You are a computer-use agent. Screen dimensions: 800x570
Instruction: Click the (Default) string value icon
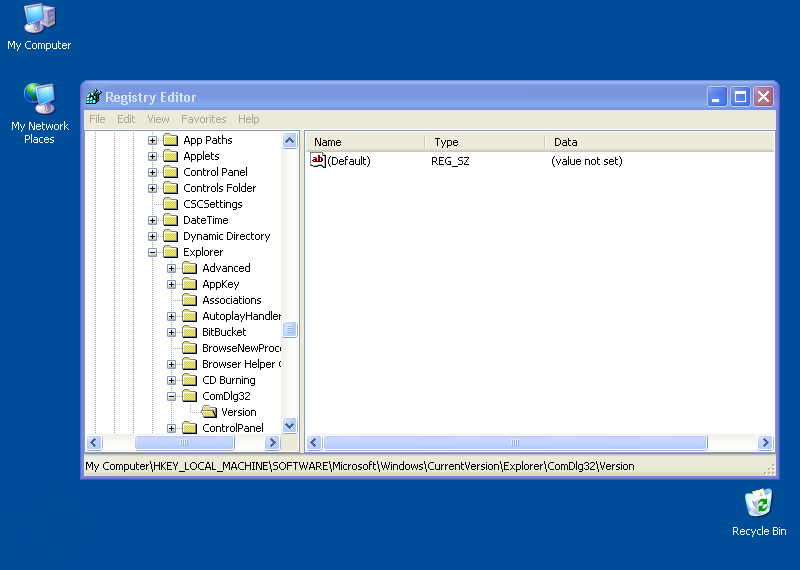(317, 160)
